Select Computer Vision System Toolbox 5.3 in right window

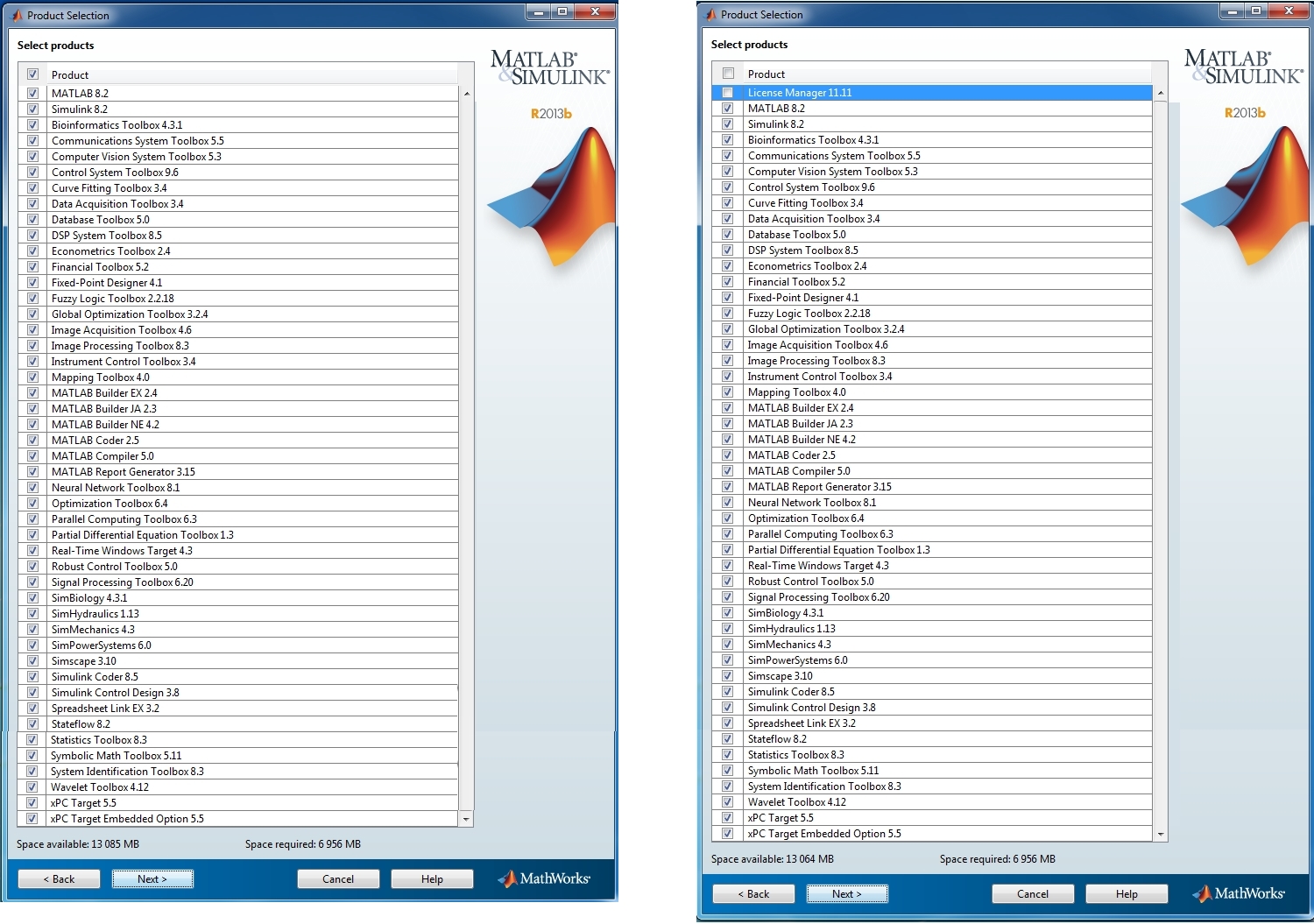tap(932, 172)
